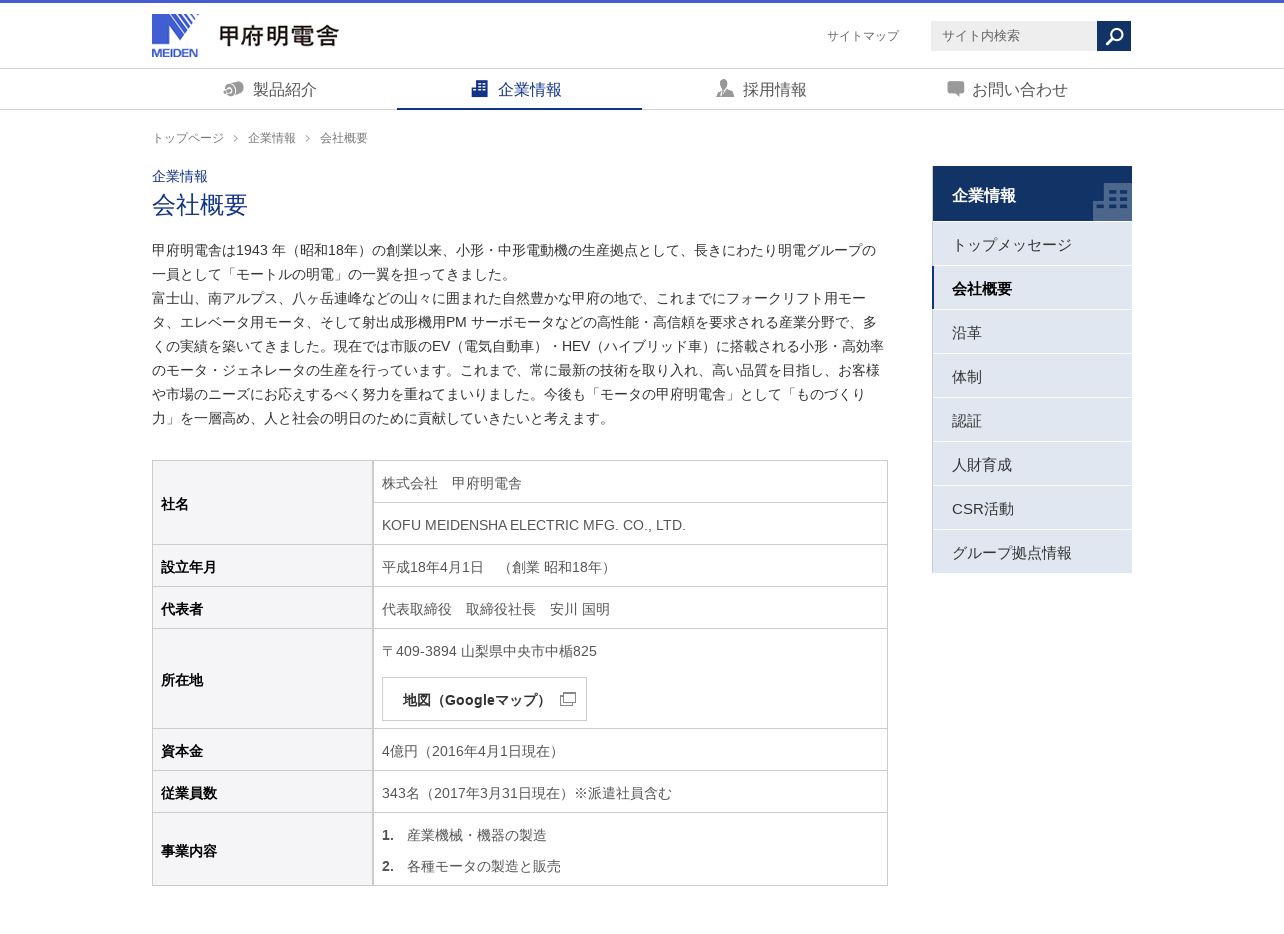Click the 4億円 capital cell

pyautogui.click(x=630, y=750)
